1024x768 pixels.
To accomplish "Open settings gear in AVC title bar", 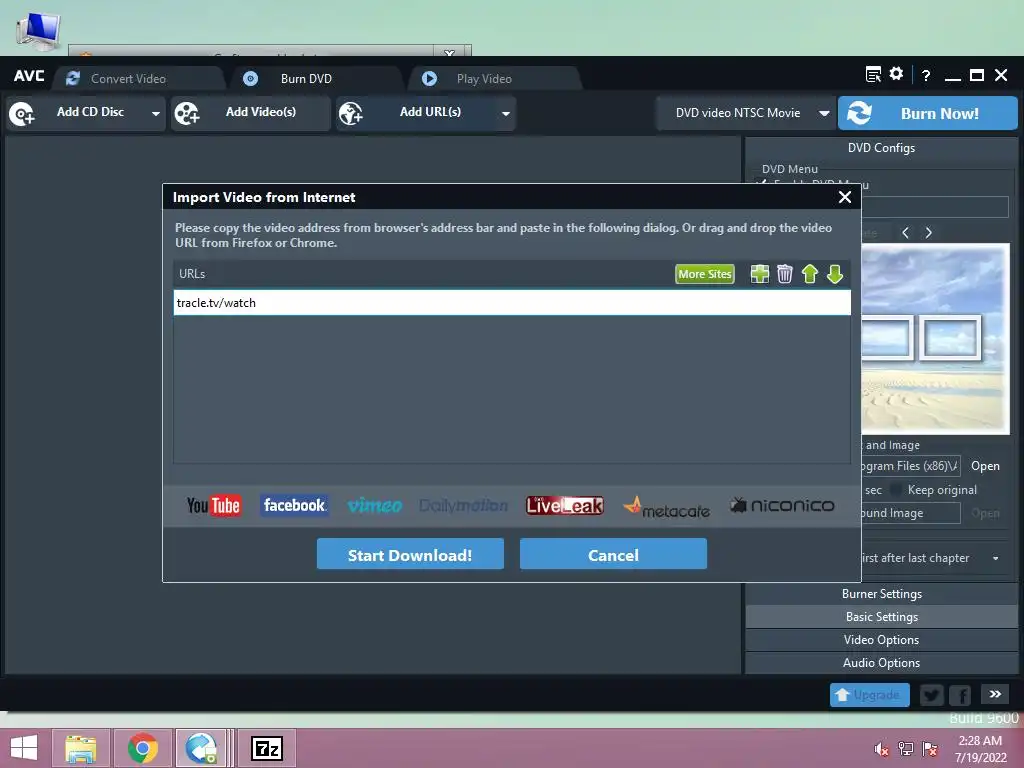I will point(896,74).
